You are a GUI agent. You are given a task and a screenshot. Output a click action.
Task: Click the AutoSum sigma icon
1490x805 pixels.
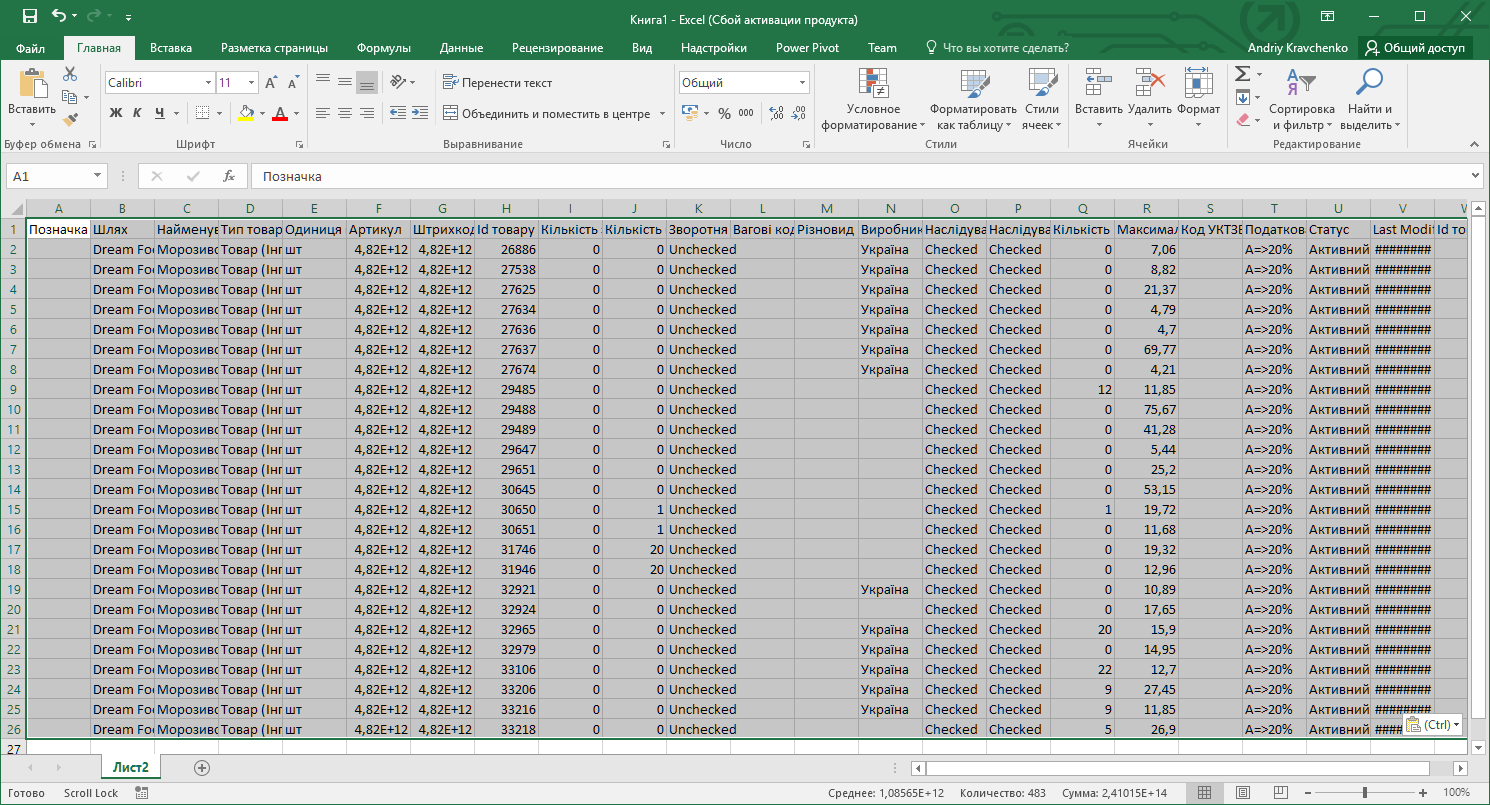click(x=1242, y=74)
